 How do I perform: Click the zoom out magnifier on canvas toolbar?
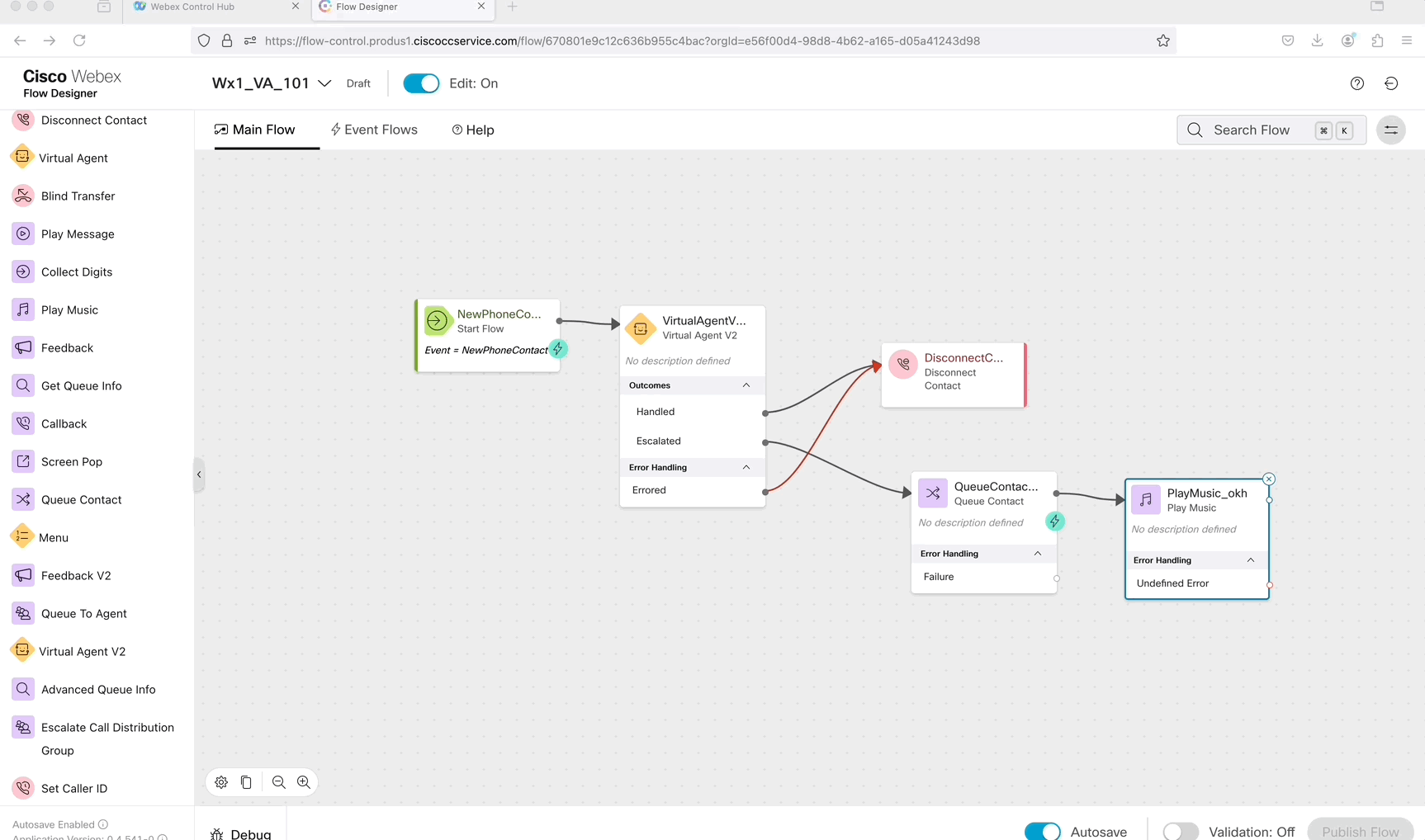coord(279,782)
